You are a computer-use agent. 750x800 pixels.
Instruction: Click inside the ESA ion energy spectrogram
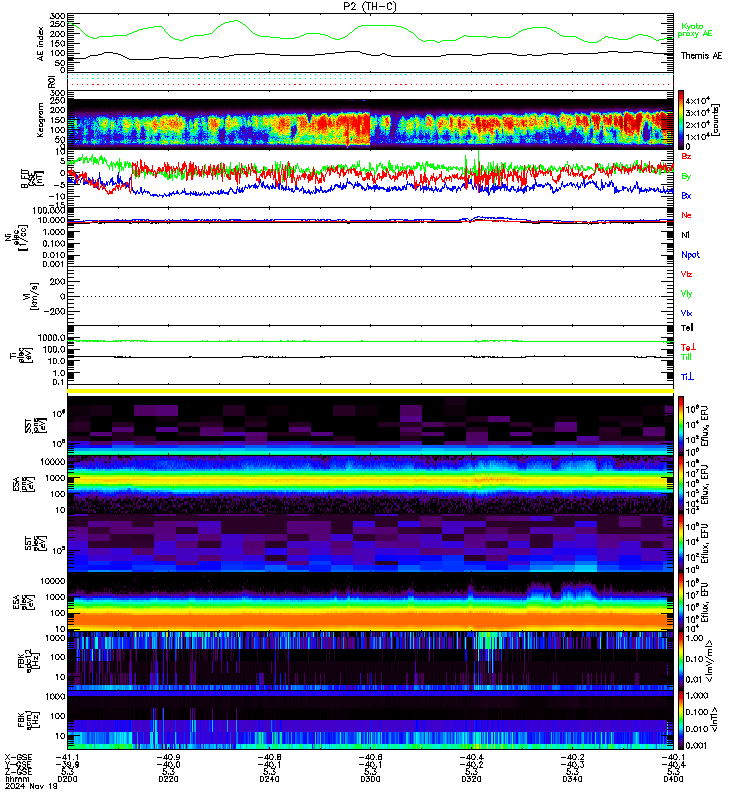point(370,485)
